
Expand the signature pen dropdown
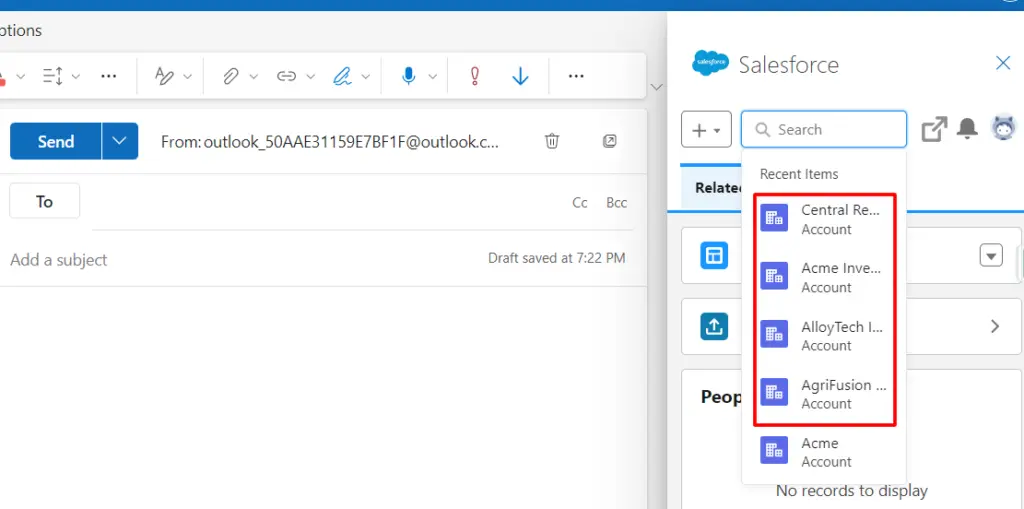point(366,76)
